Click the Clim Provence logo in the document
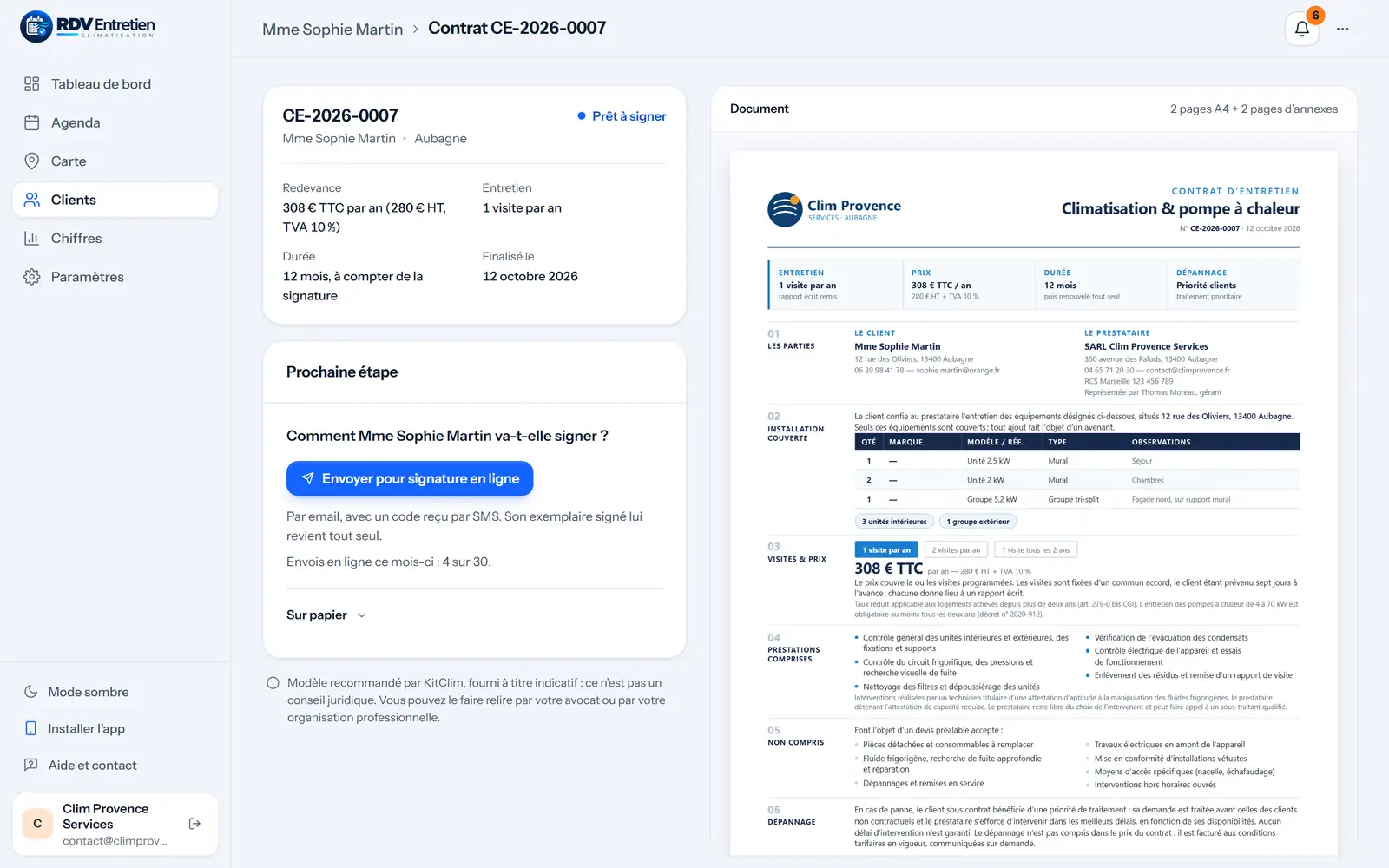1389x868 pixels. click(x=834, y=209)
